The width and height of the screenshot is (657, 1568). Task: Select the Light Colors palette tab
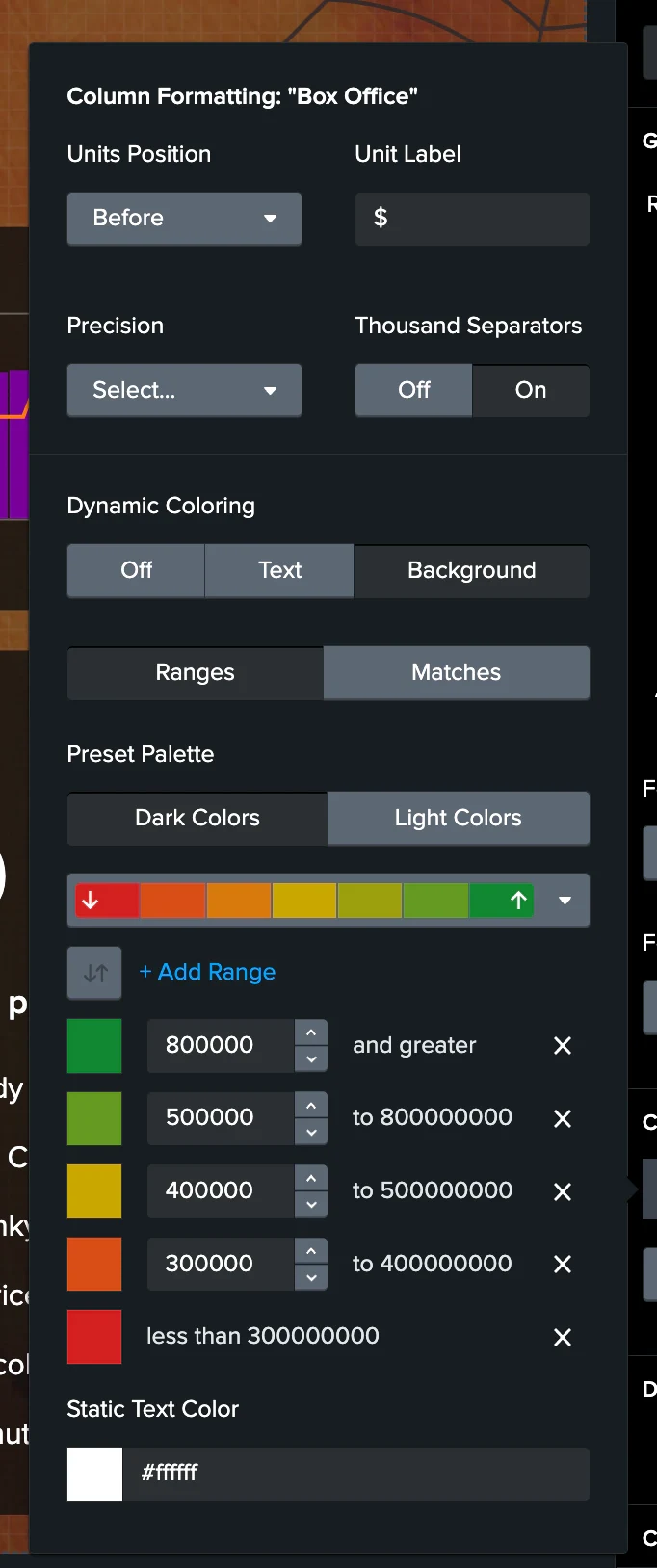click(458, 818)
